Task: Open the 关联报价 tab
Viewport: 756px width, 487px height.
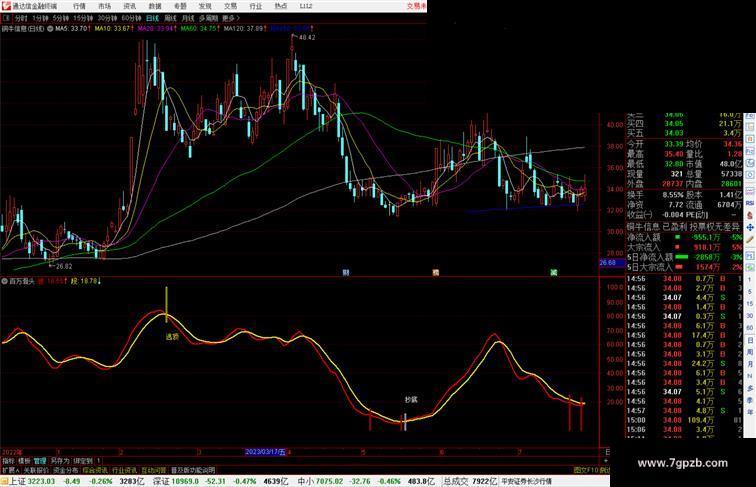Action: (36, 470)
